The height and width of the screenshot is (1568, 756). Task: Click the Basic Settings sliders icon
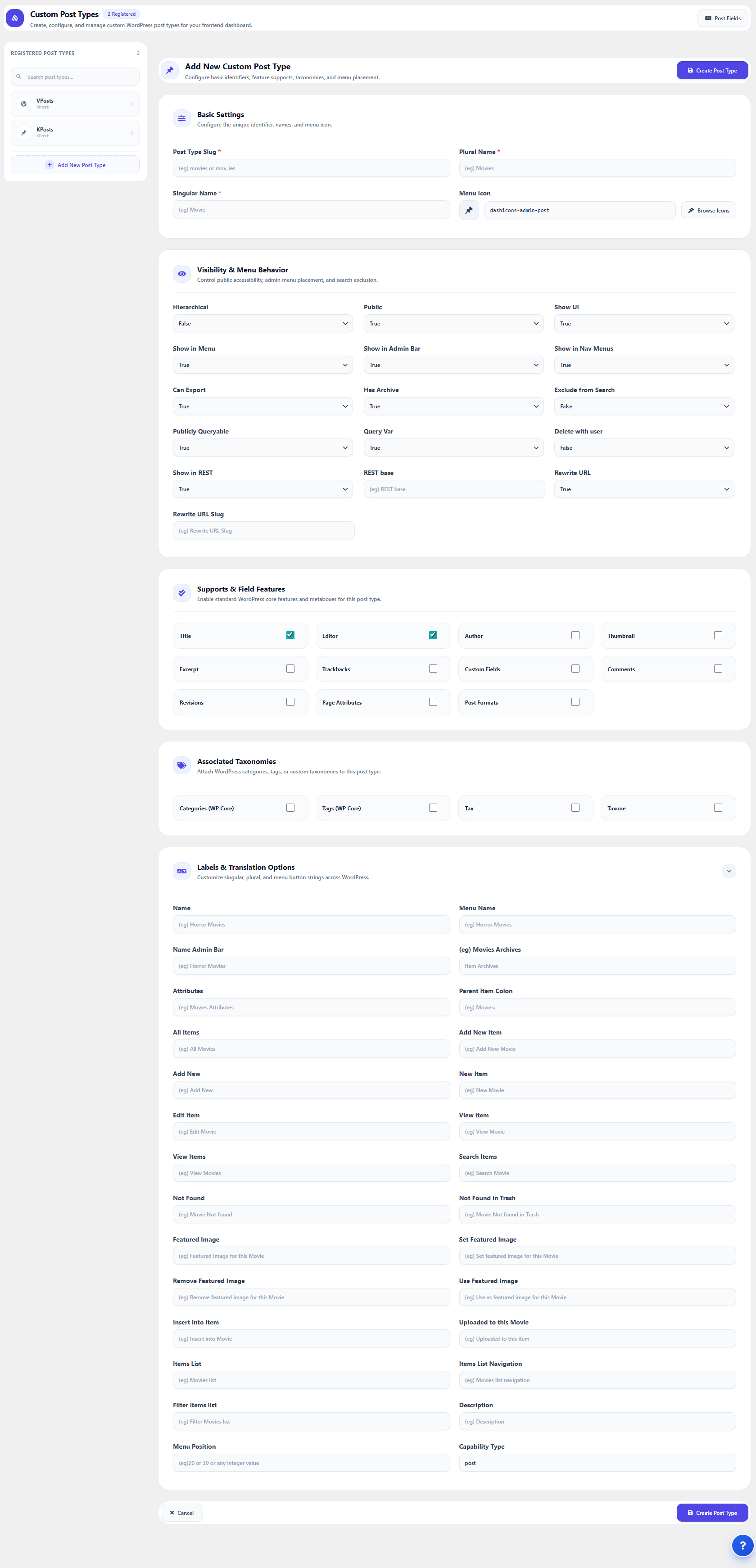pos(181,119)
